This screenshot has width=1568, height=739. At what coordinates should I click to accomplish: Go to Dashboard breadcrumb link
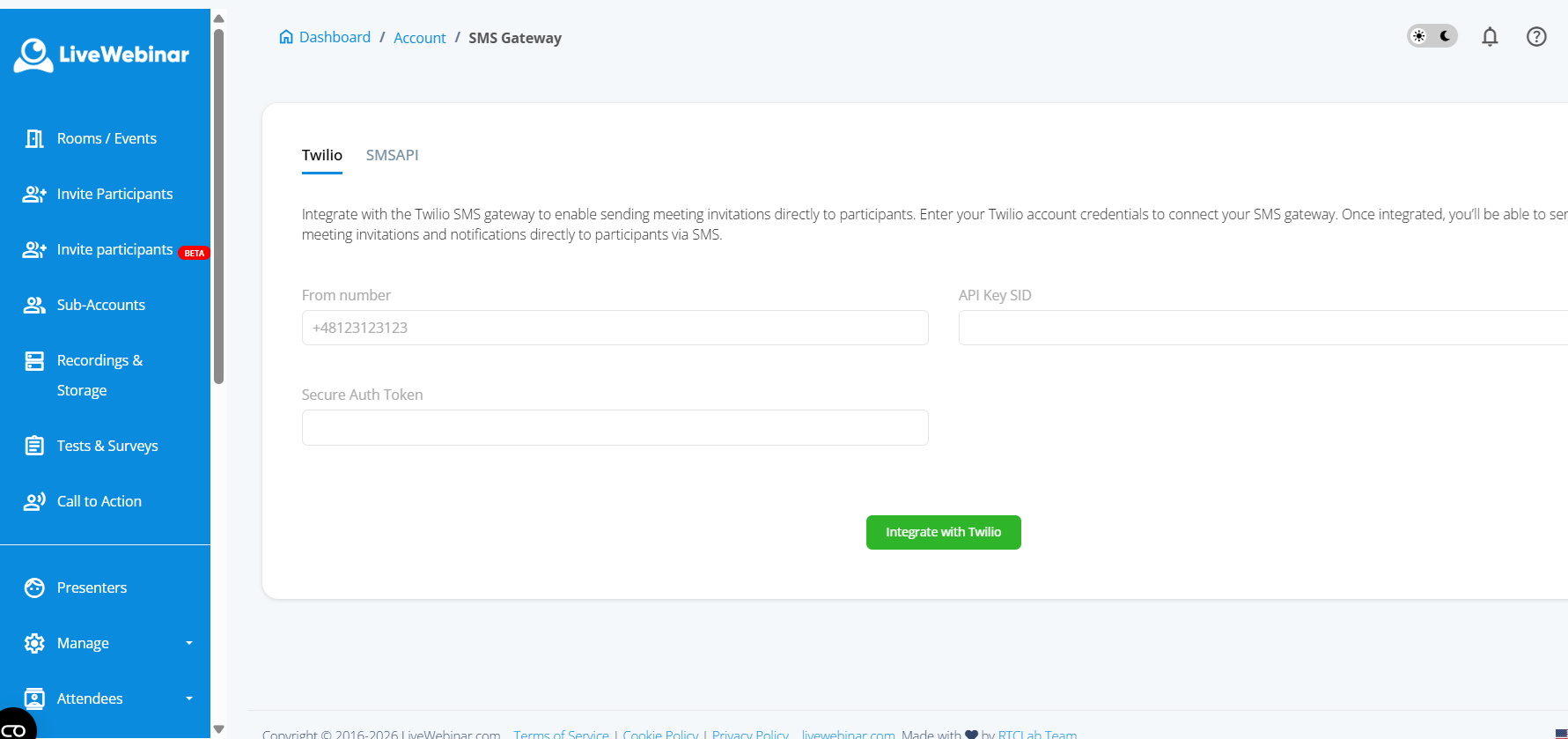(x=334, y=37)
